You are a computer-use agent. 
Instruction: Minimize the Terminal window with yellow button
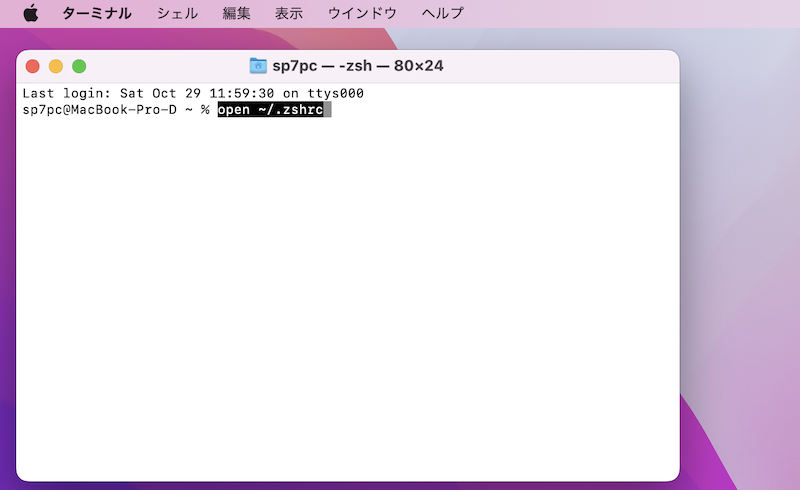56,66
